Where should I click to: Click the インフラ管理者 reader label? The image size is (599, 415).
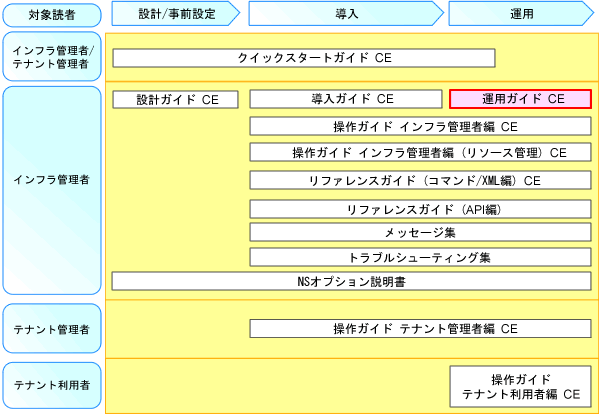pyautogui.click(x=52, y=190)
